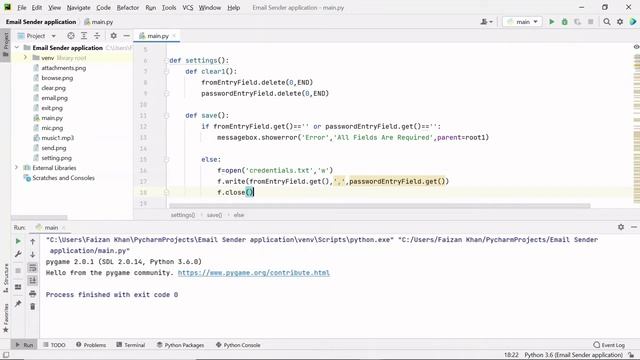Open the Terminal tool window
This screenshot has width=640, height=360.
coord(131,345)
